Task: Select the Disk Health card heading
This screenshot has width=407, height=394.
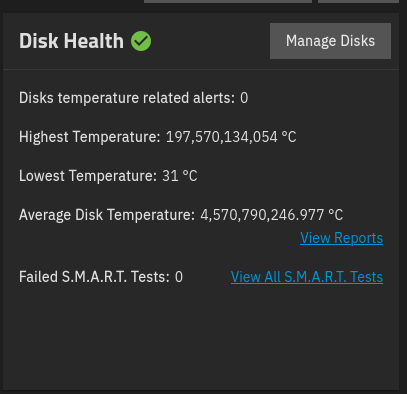Action: coord(71,41)
